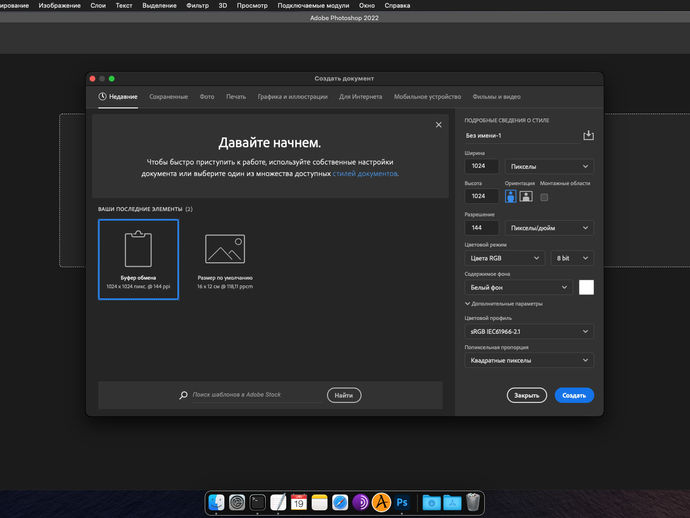690x518 pixels.
Task: Open the width units dropdown Пикселы
Action: [549, 166]
